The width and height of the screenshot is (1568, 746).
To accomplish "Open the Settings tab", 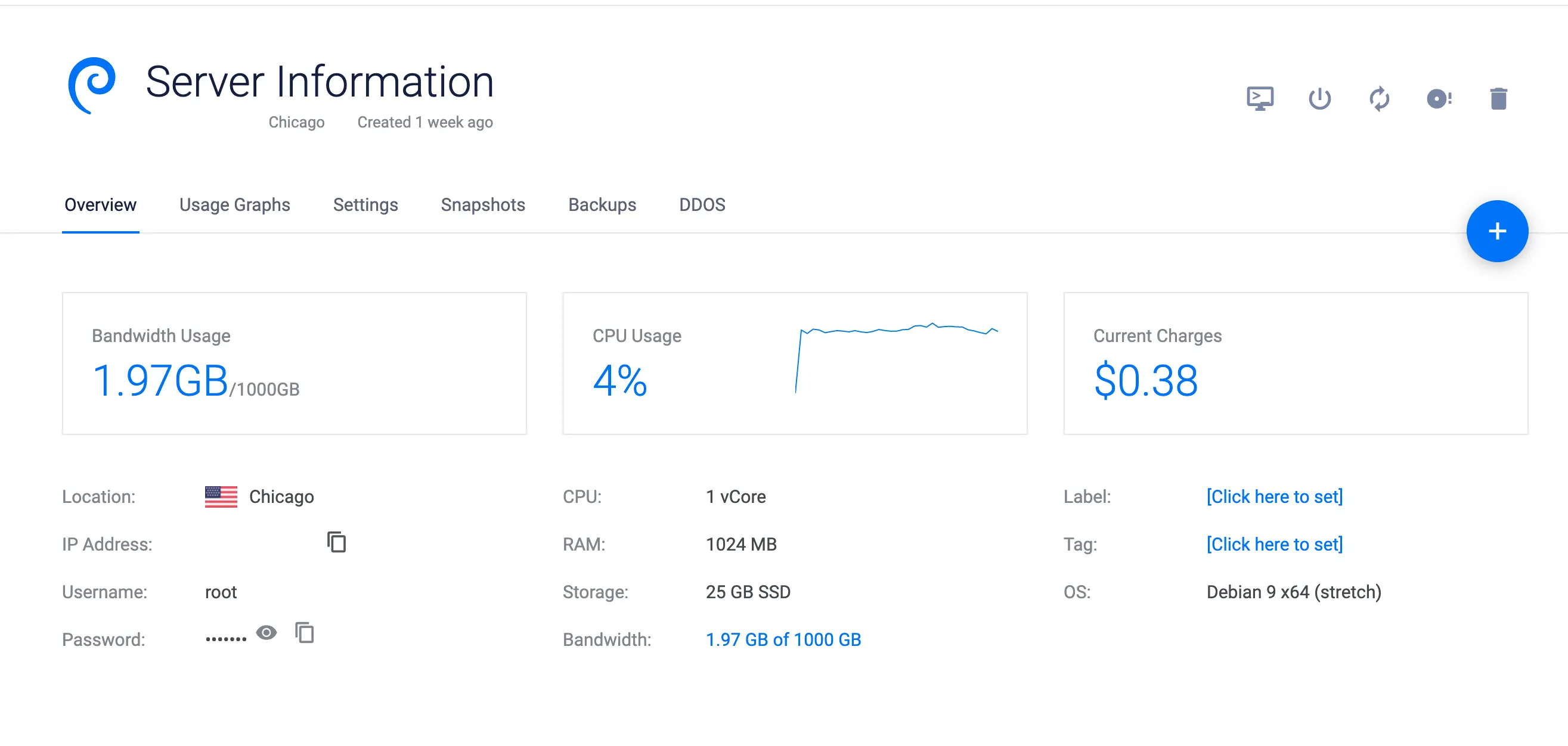I will [365, 205].
